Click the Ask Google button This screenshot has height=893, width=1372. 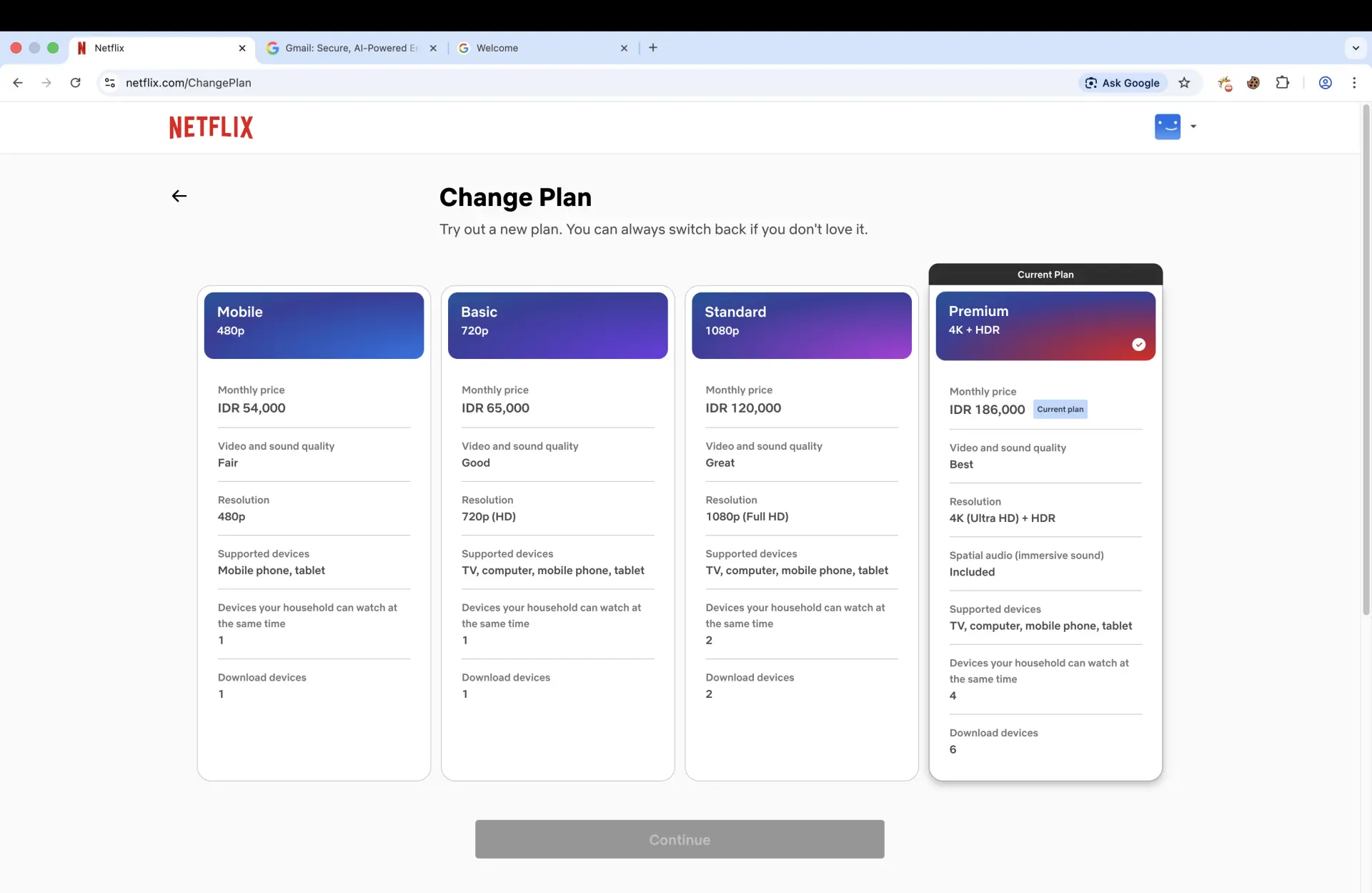click(1123, 83)
